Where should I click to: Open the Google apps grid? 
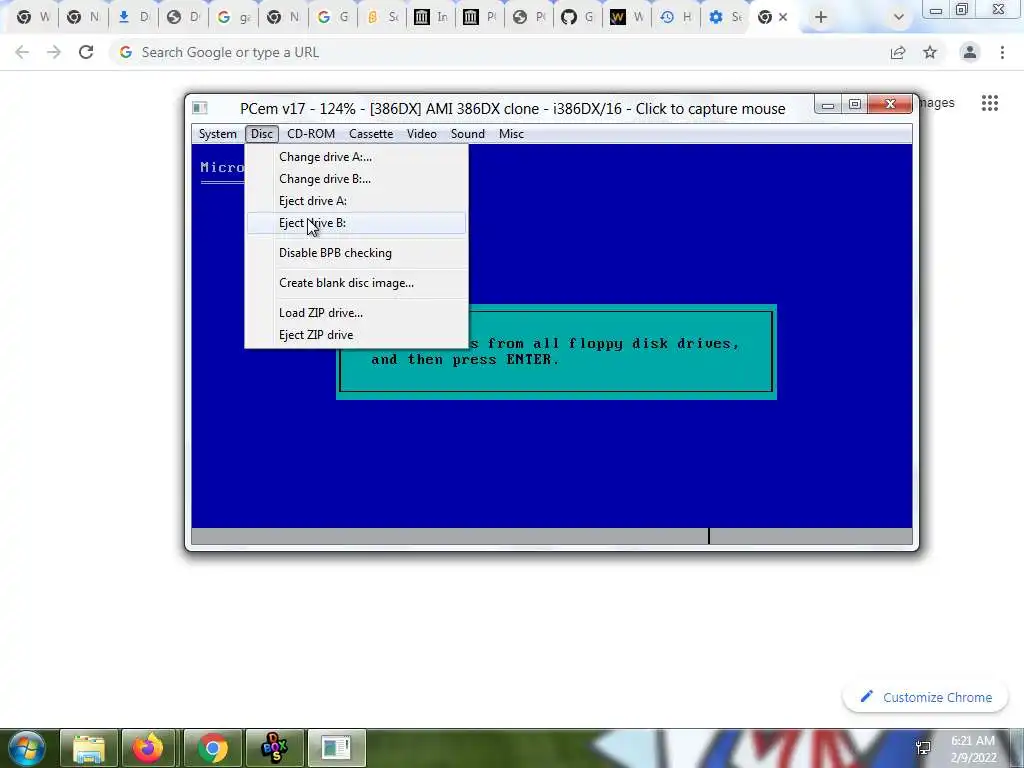(x=990, y=103)
